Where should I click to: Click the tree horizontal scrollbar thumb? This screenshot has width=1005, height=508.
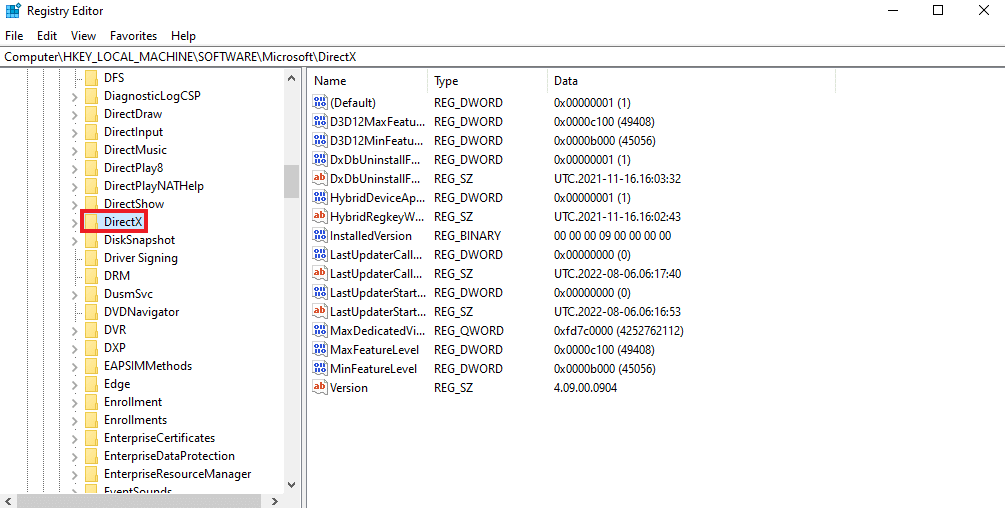pyautogui.click(x=138, y=501)
